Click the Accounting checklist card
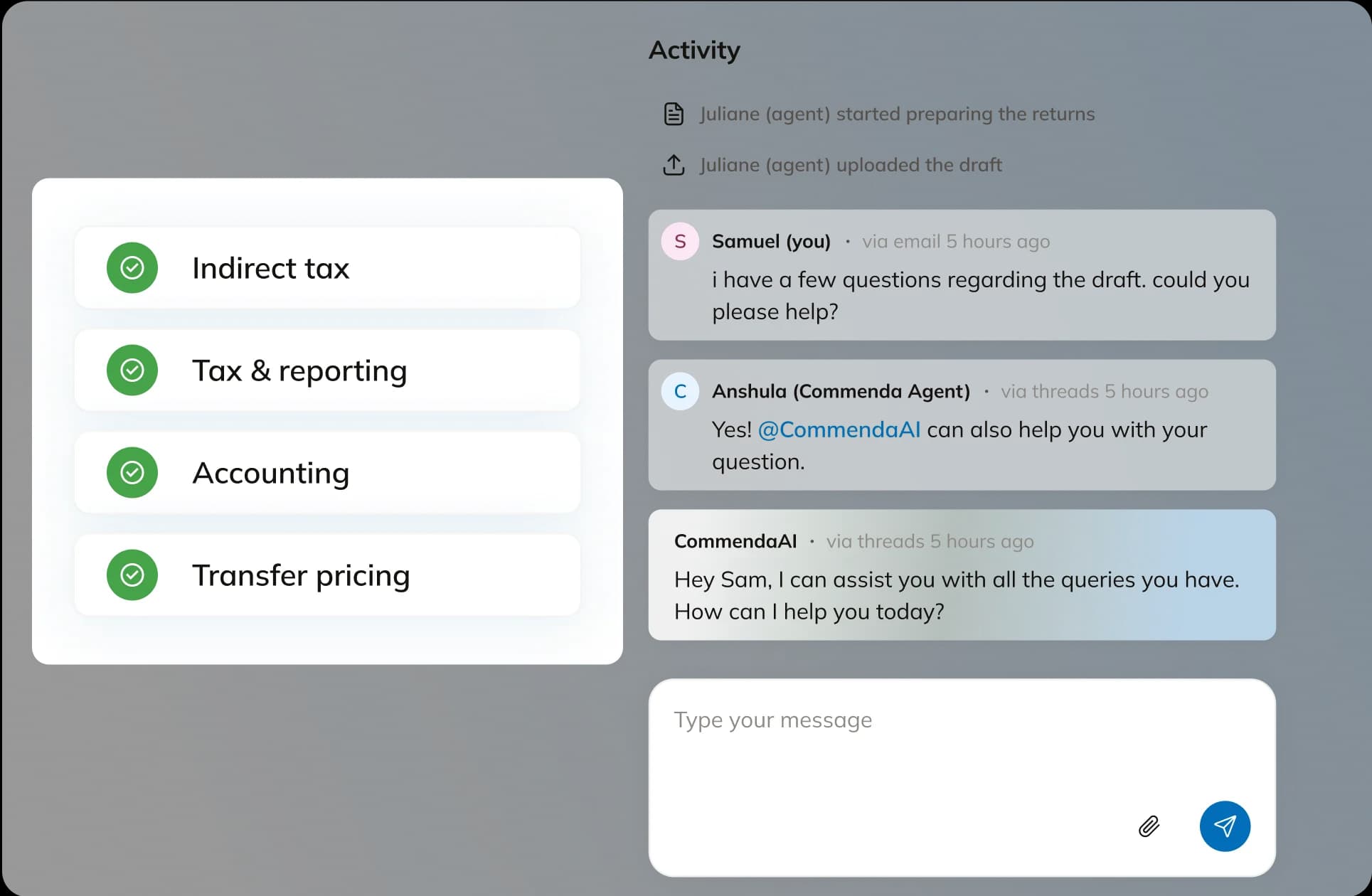 (327, 472)
